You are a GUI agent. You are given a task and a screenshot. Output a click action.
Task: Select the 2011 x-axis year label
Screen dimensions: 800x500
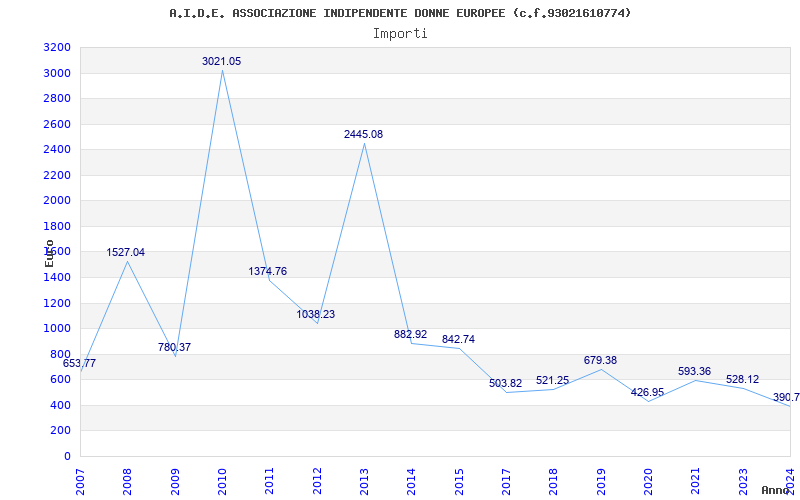pyautogui.click(x=269, y=482)
